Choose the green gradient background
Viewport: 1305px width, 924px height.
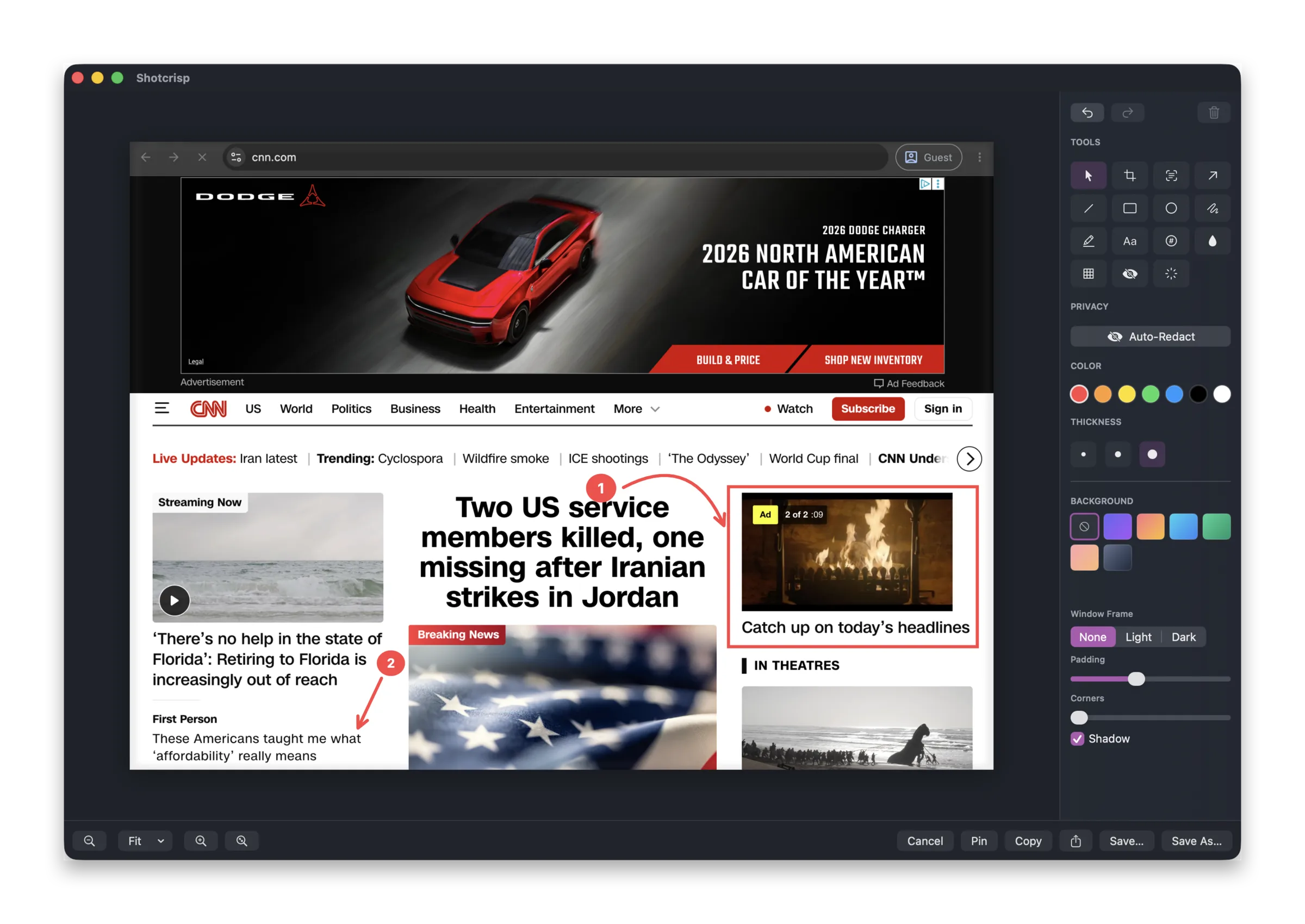(x=1216, y=526)
